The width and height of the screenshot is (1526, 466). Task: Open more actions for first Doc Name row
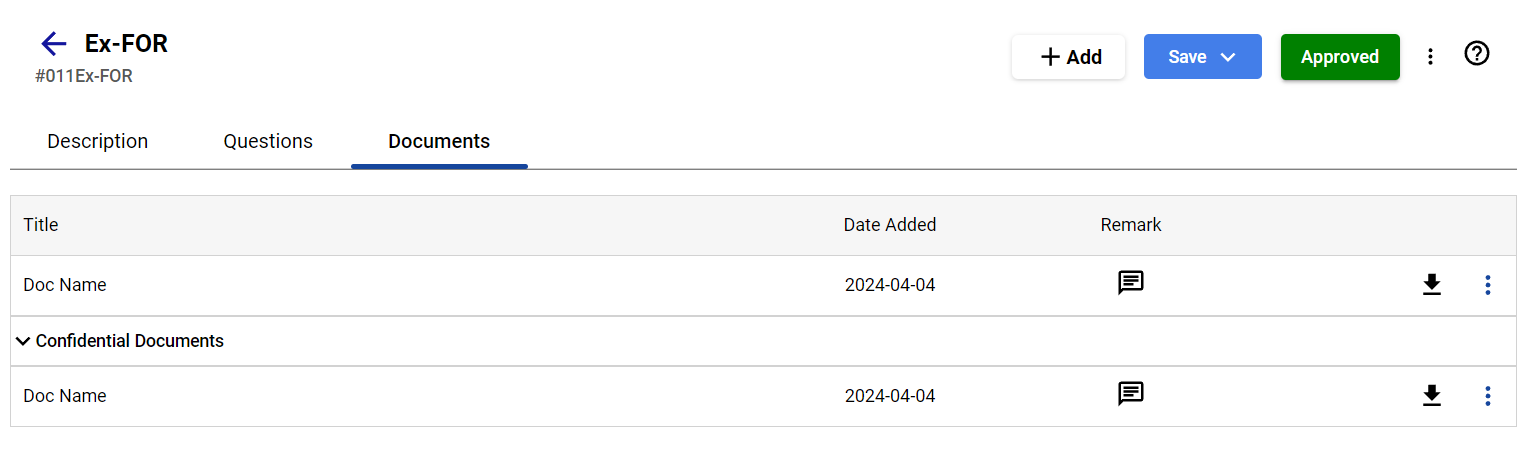click(x=1488, y=285)
